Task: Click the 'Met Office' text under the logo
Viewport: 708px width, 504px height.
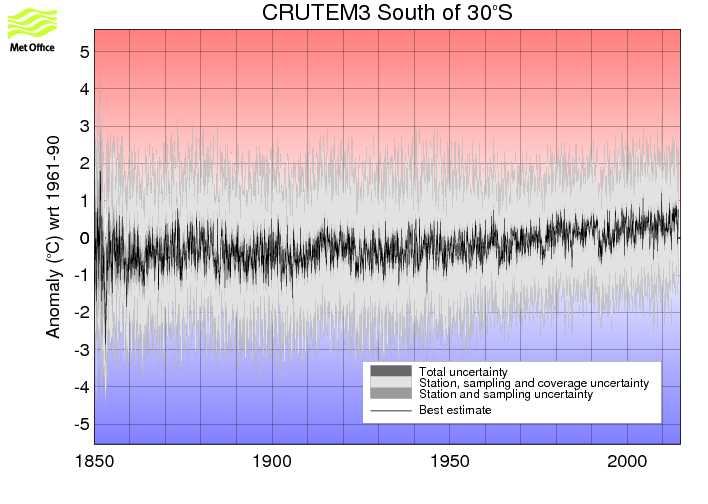Action: pyautogui.click(x=32, y=47)
